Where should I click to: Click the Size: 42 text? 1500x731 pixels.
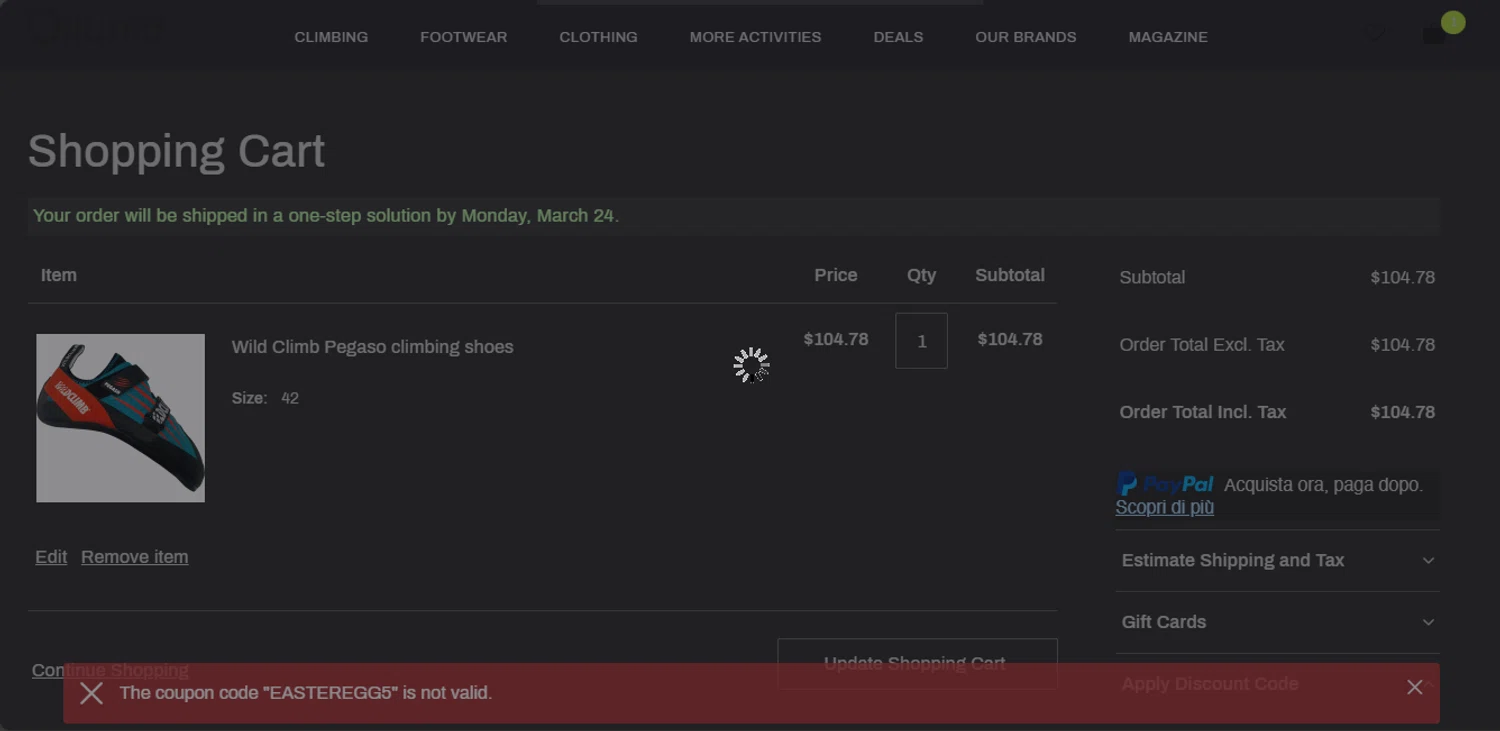point(265,398)
